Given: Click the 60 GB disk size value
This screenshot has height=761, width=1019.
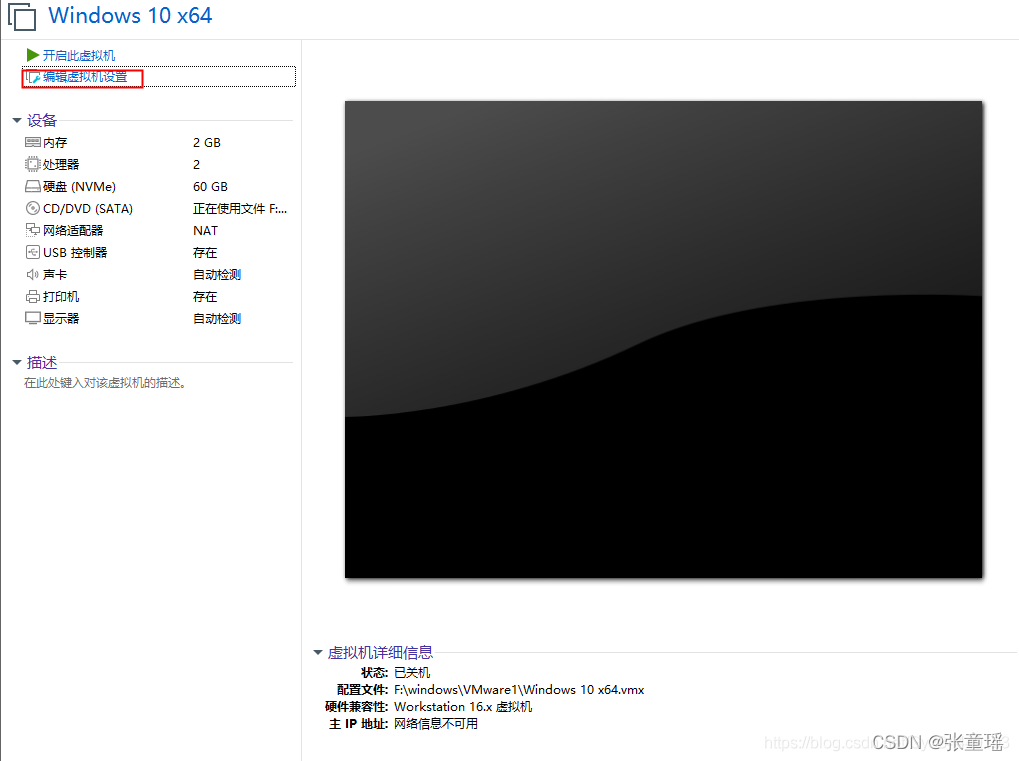Looking at the screenshot, I should (211, 187).
